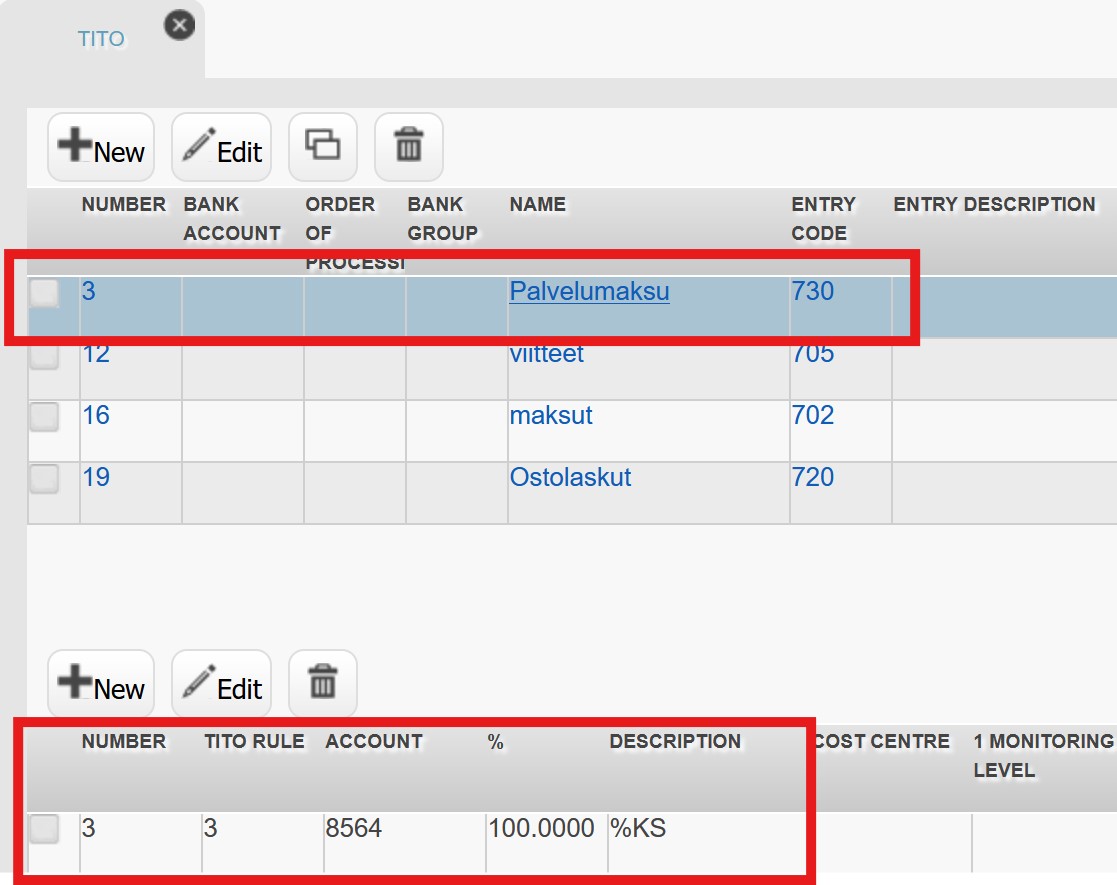
Task: Sort by 1 MONITORING LEVEL column header
Action: (x=1044, y=756)
